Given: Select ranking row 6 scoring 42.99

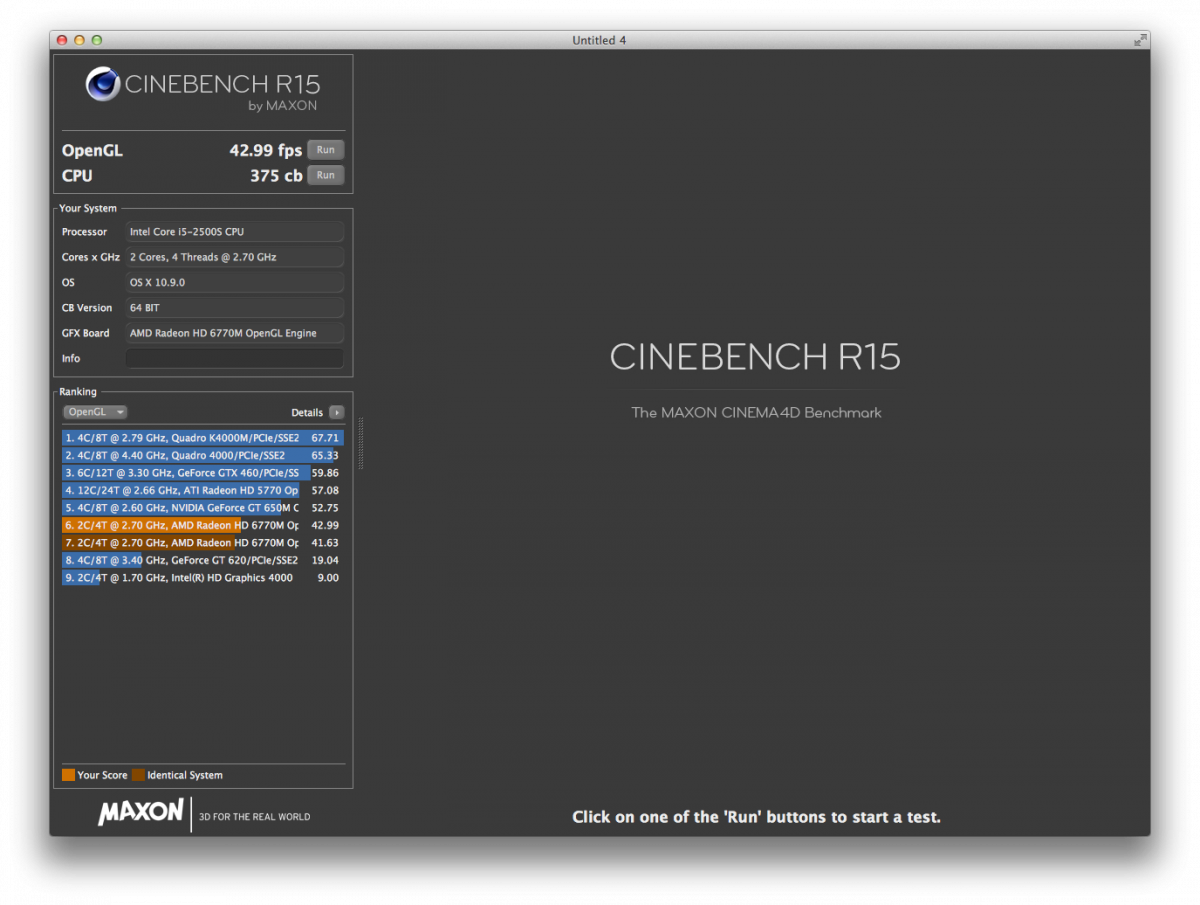Looking at the screenshot, I should coord(202,525).
